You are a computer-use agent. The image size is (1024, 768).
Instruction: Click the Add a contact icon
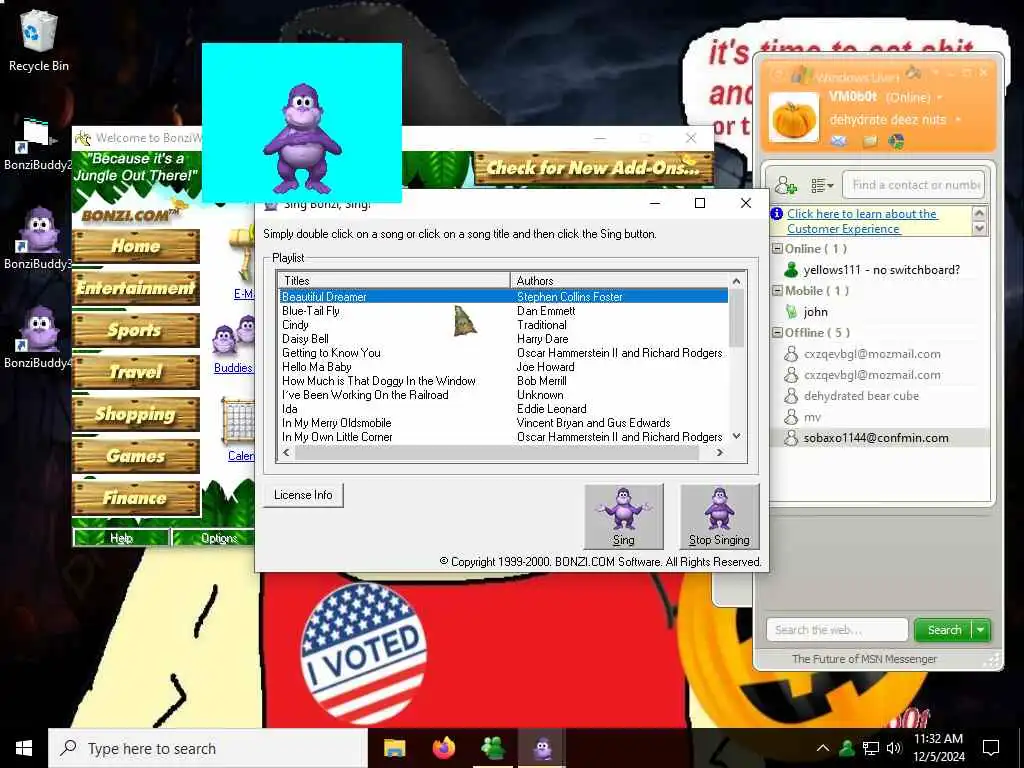coord(786,185)
